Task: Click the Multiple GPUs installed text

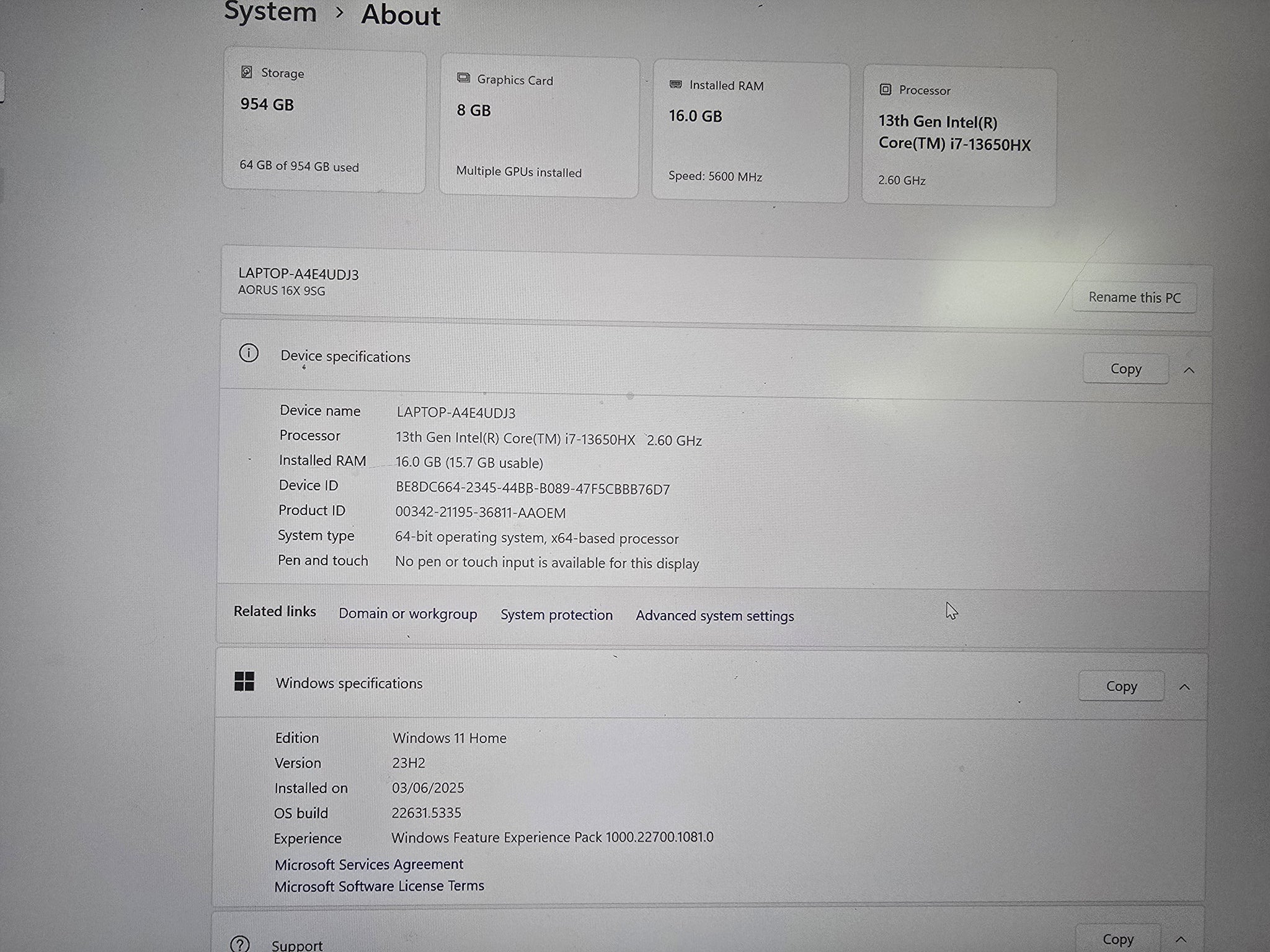Action: [519, 172]
